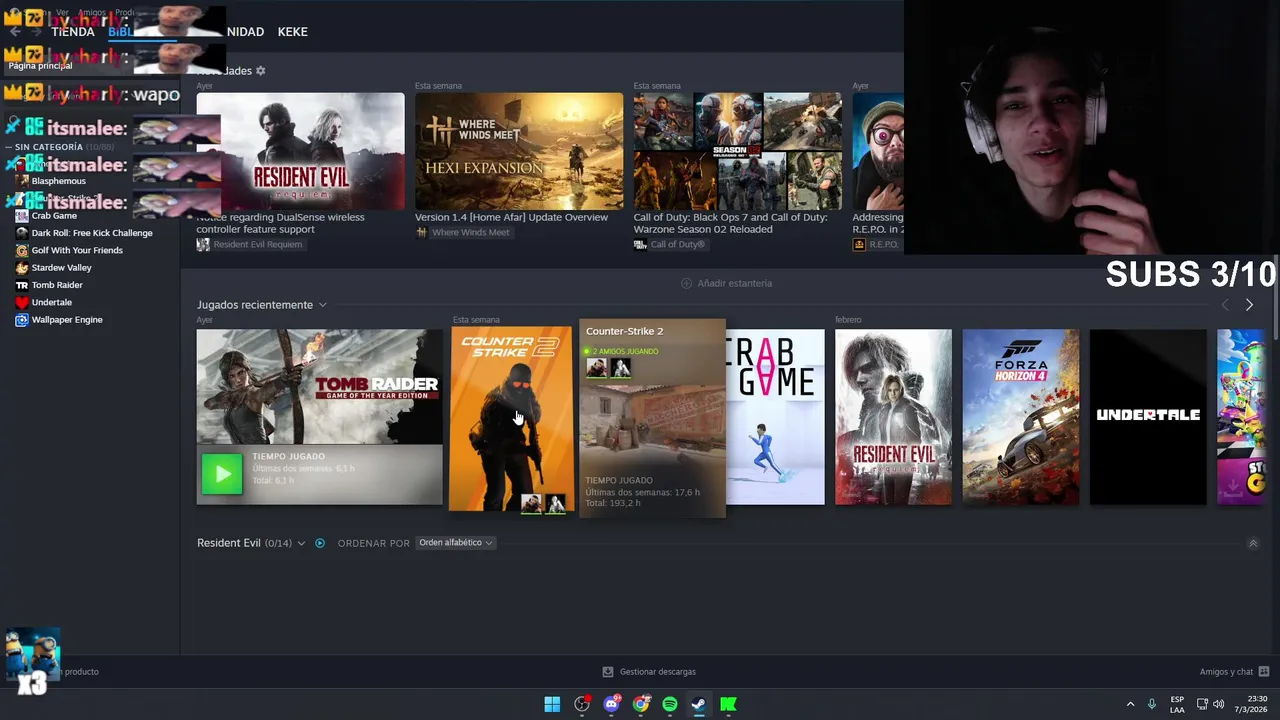The width and height of the screenshot is (1280, 720).
Task: Open Spotify from the taskbar
Action: (670, 704)
